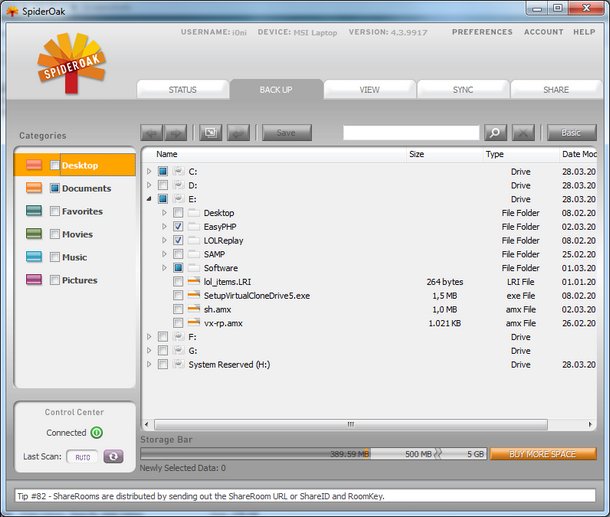Viewport: 610px width, 517px height.
Task: Open the SYNC tab
Action: 463,90
